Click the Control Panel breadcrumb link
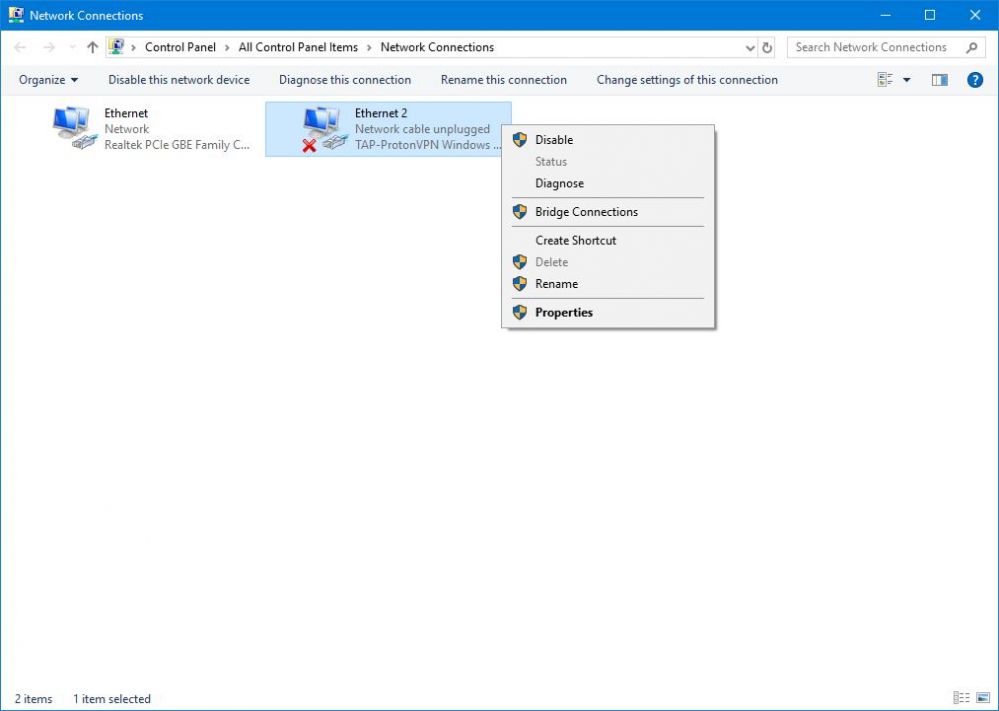The image size is (999, 711). [x=180, y=47]
